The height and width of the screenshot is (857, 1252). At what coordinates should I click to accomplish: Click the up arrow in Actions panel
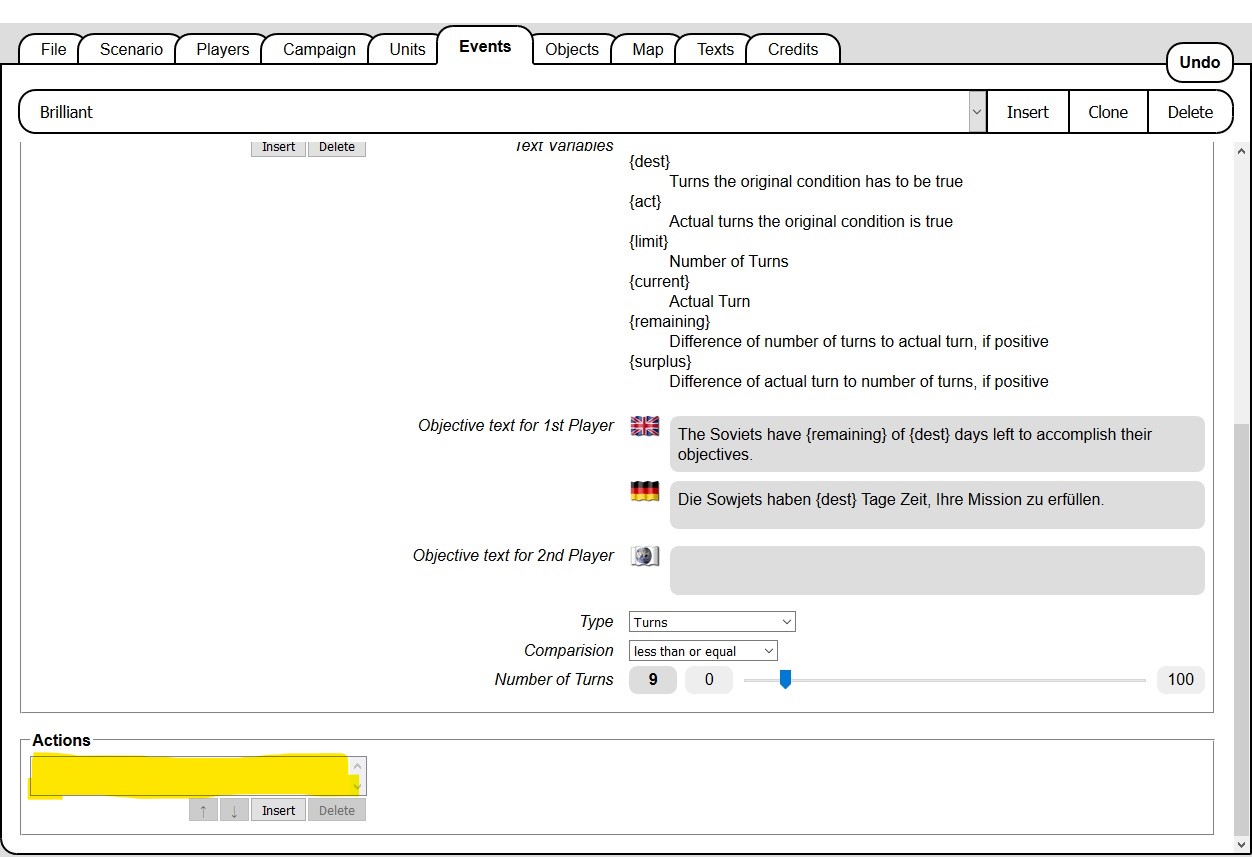click(203, 810)
